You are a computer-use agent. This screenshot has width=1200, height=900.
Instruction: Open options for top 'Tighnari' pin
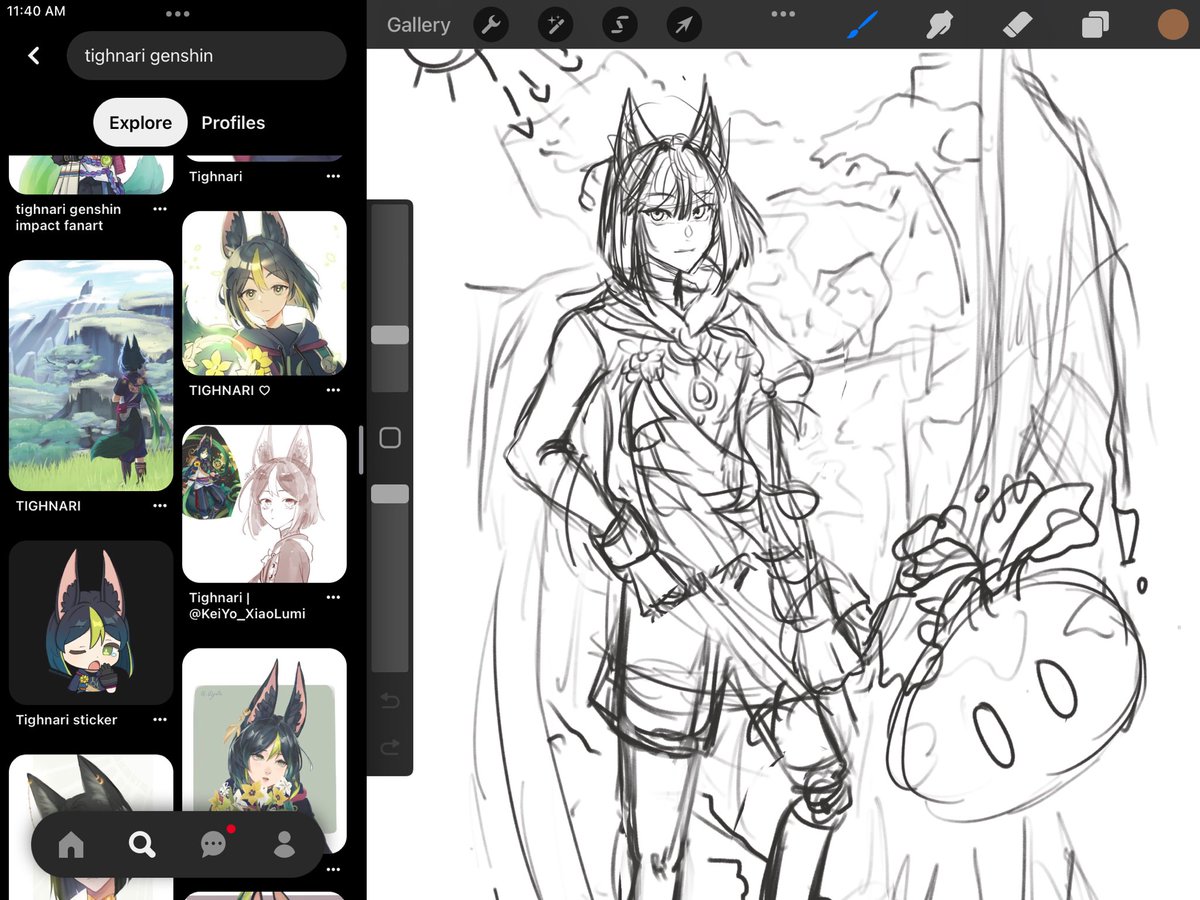pos(333,177)
